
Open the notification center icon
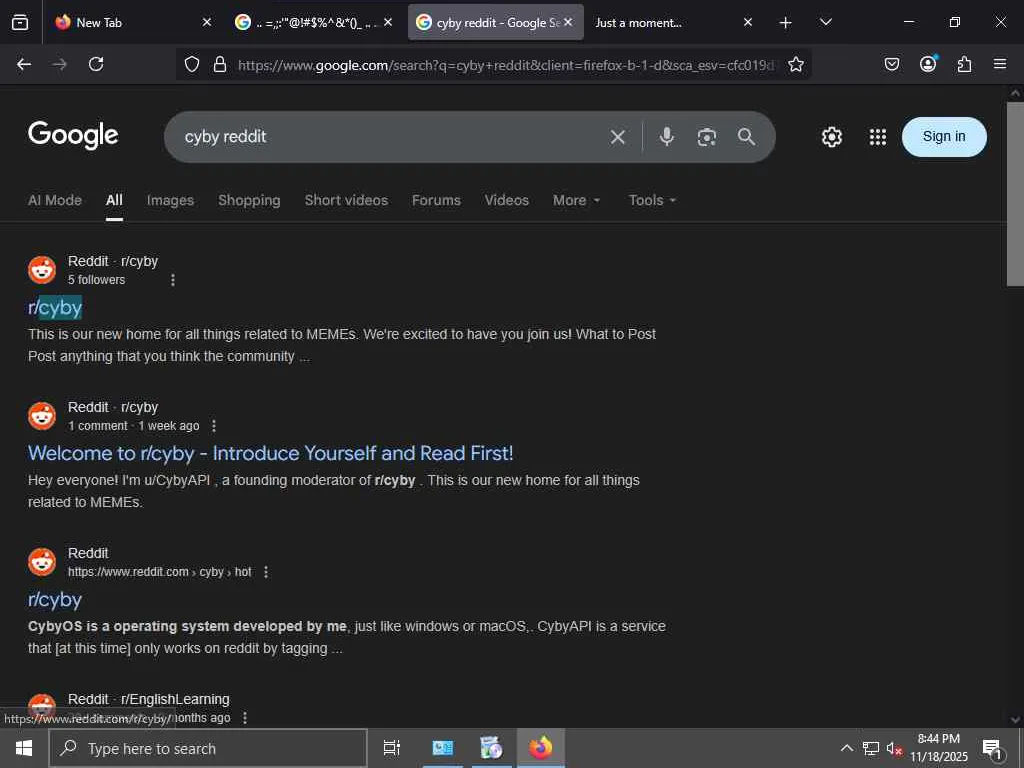(x=992, y=748)
